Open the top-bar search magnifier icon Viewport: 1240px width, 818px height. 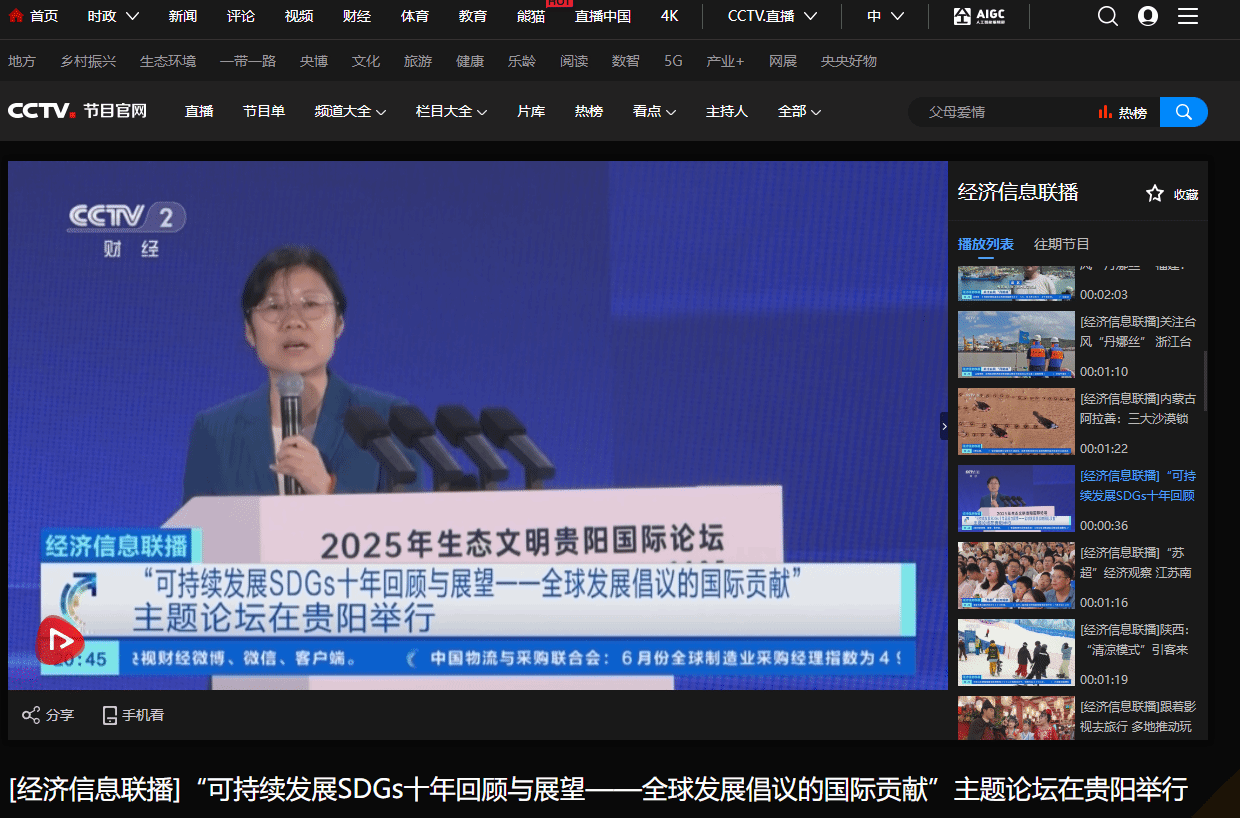[1108, 16]
